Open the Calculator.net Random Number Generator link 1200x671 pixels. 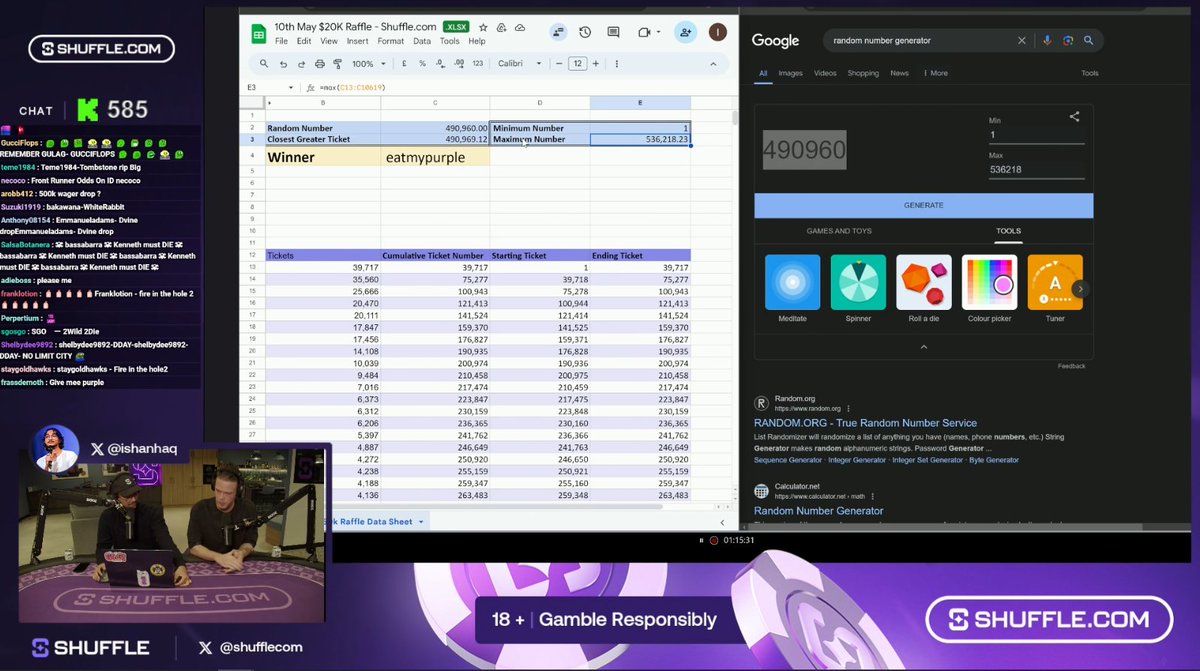pyautogui.click(x=819, y=511)
